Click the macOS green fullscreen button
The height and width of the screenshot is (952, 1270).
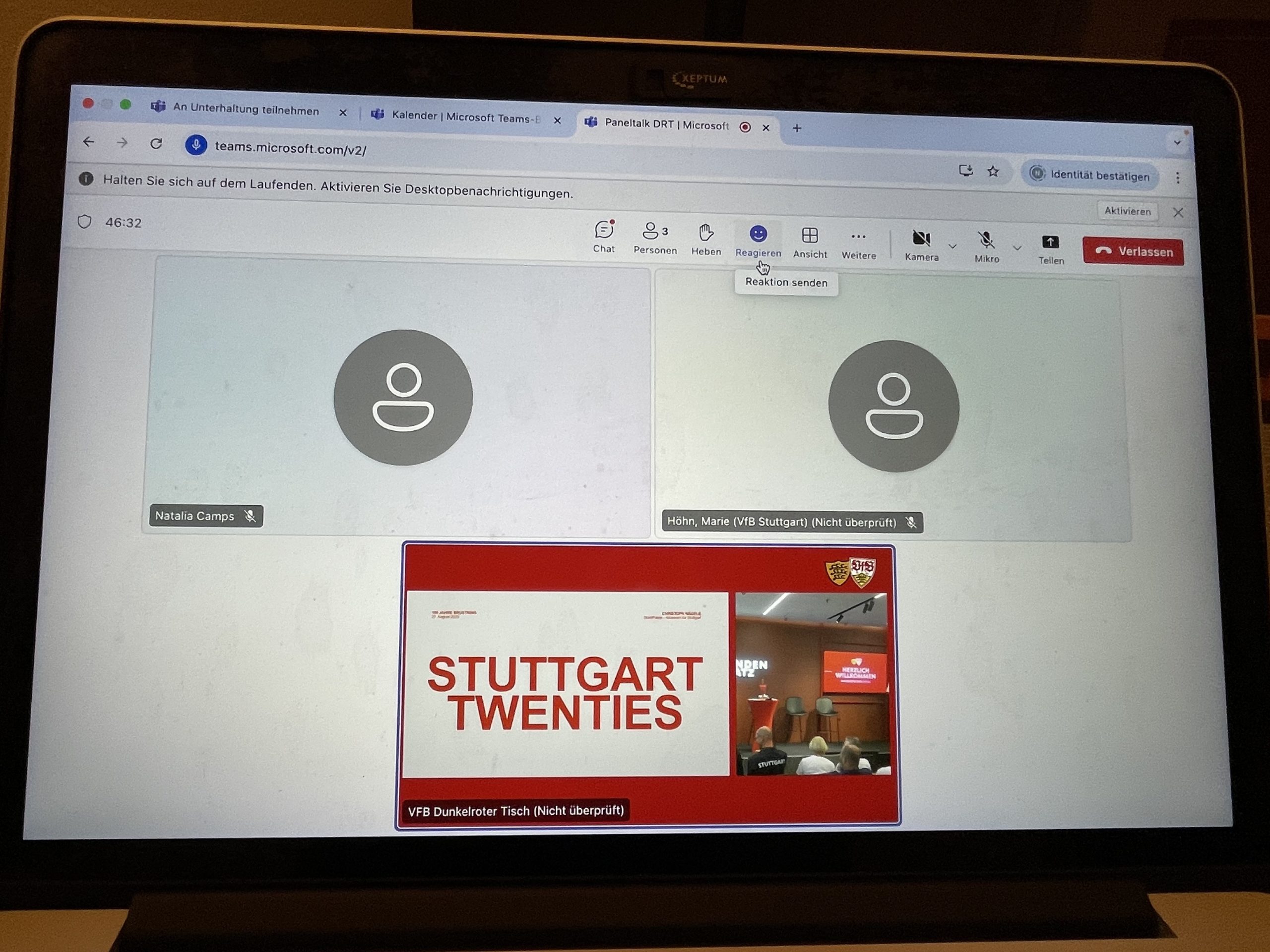click(x=125, y=105)
